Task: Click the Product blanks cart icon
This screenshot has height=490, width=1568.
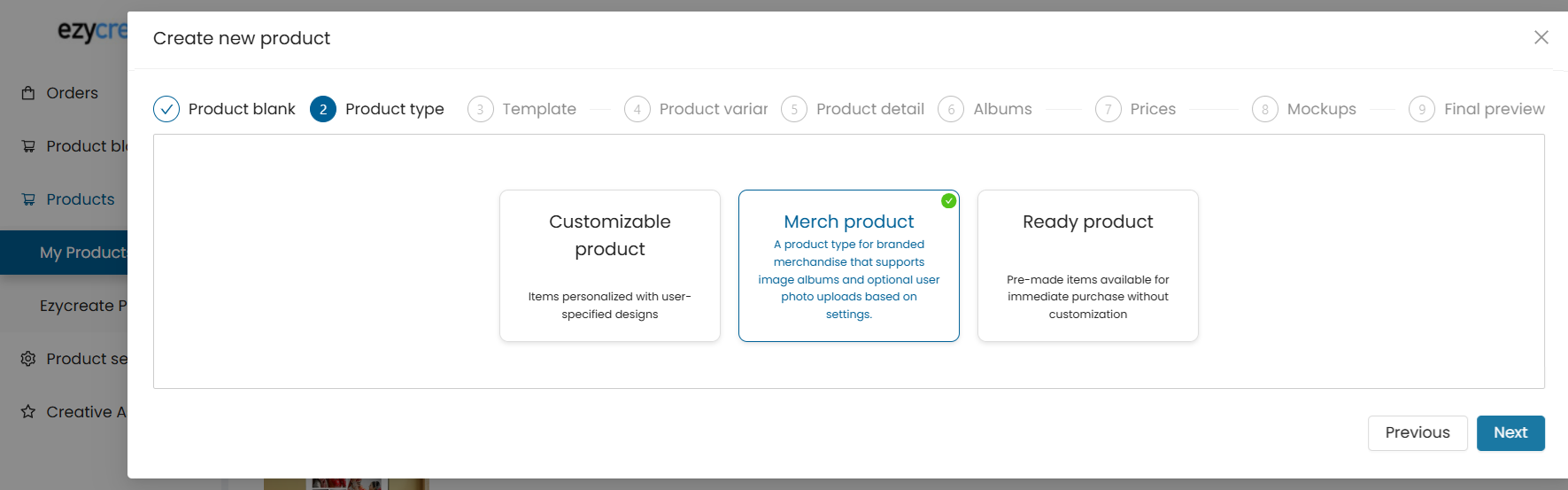Action: 28,146
